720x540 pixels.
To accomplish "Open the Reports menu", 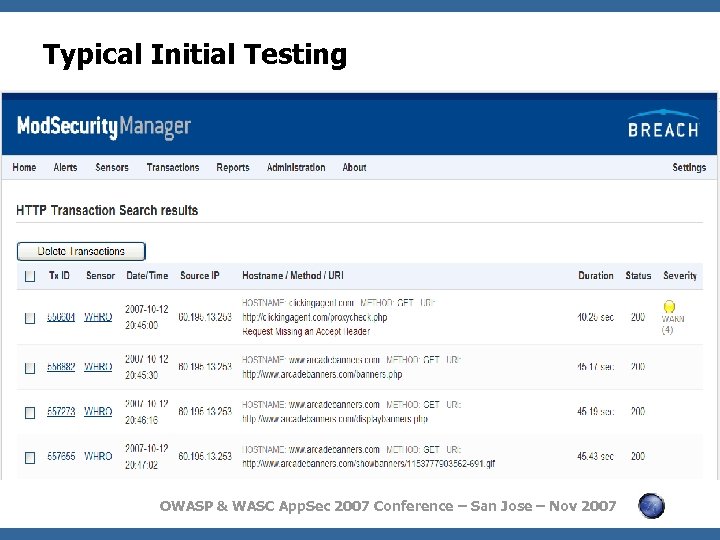I will point(233,167).
